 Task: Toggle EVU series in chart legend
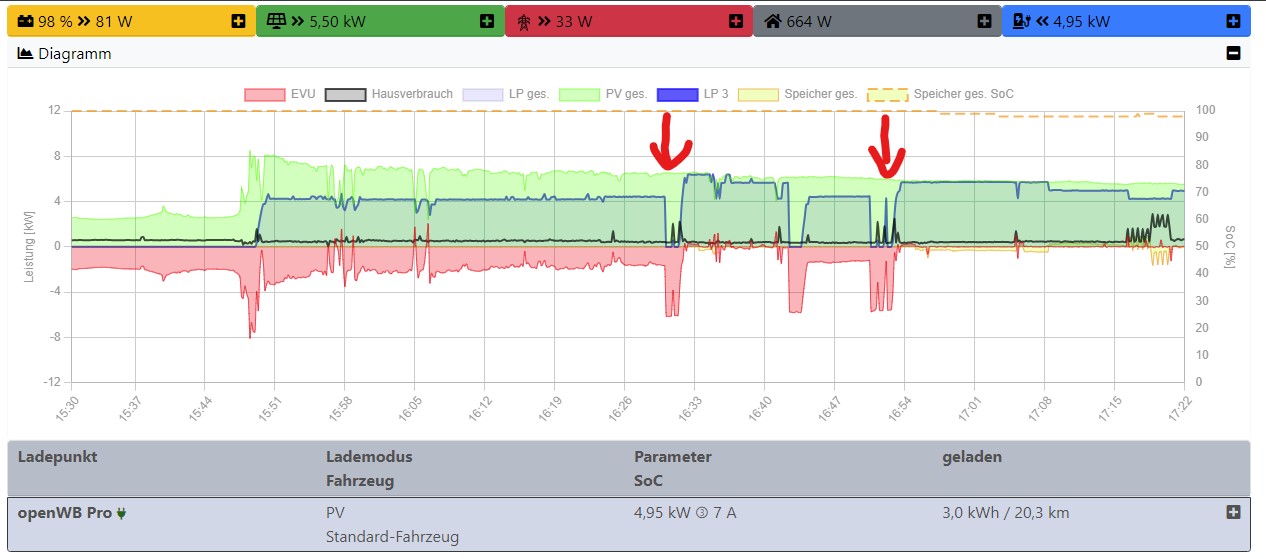[x=280, y=94]
